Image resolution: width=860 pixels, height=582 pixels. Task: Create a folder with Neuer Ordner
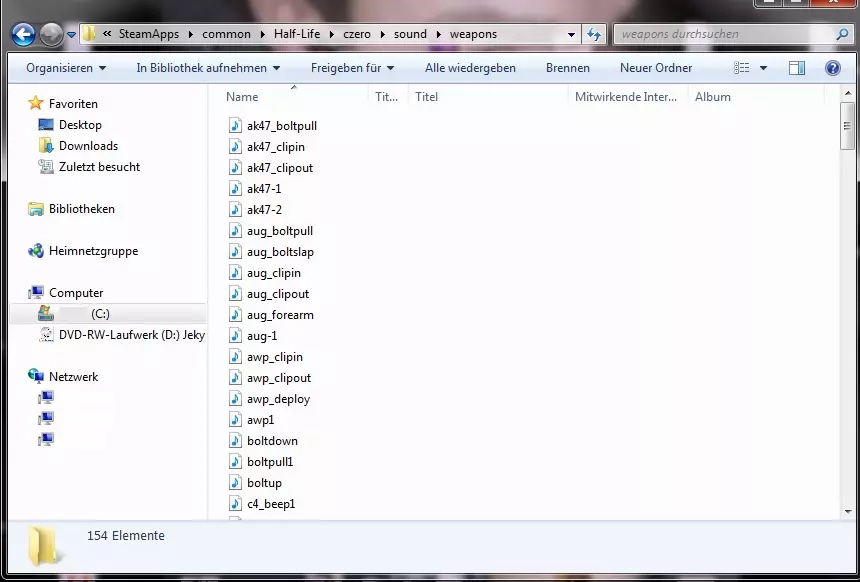click(x=656, y=68)
